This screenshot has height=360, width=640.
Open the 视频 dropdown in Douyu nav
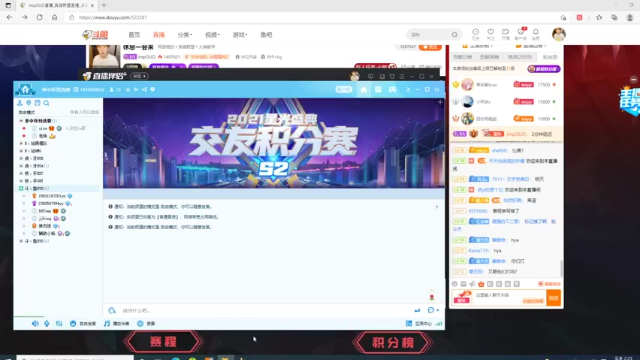click(x=212, y=35)
